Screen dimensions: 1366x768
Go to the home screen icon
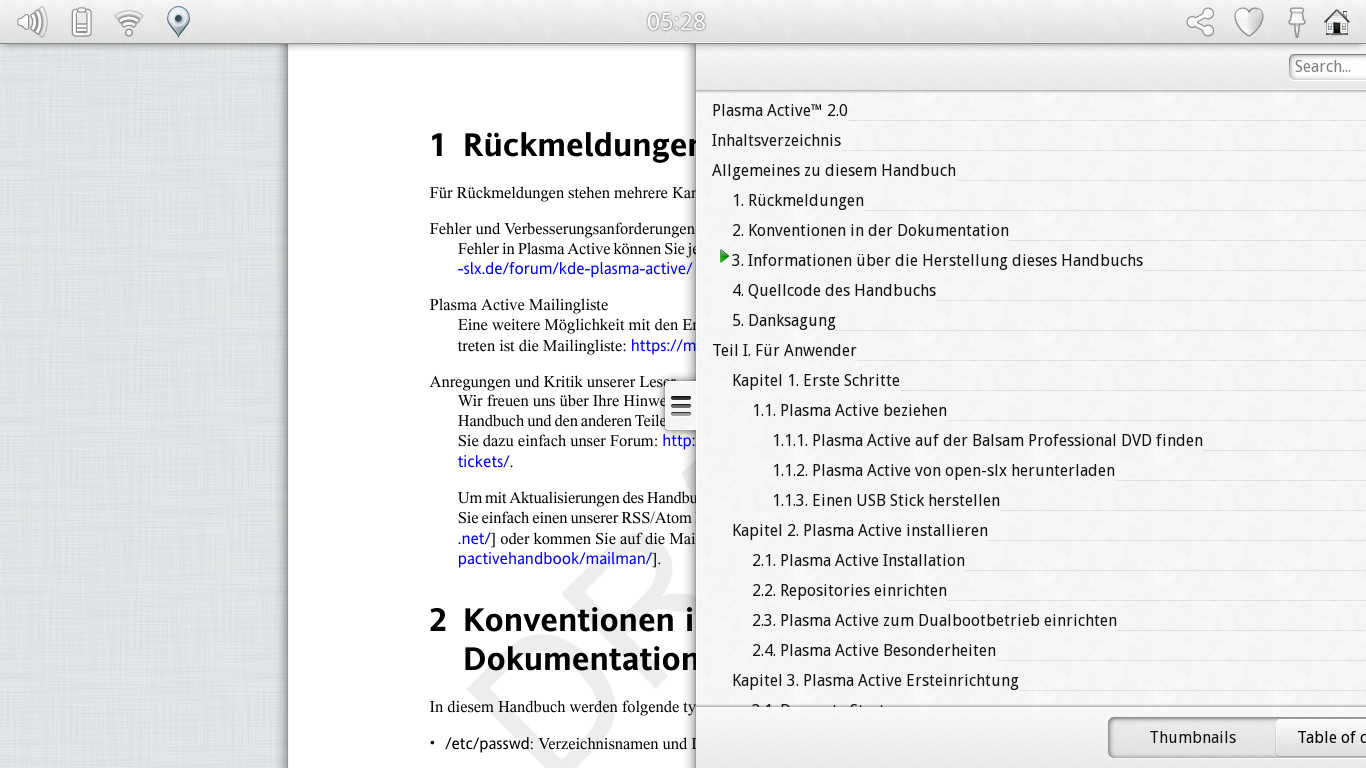[1336, 21]
